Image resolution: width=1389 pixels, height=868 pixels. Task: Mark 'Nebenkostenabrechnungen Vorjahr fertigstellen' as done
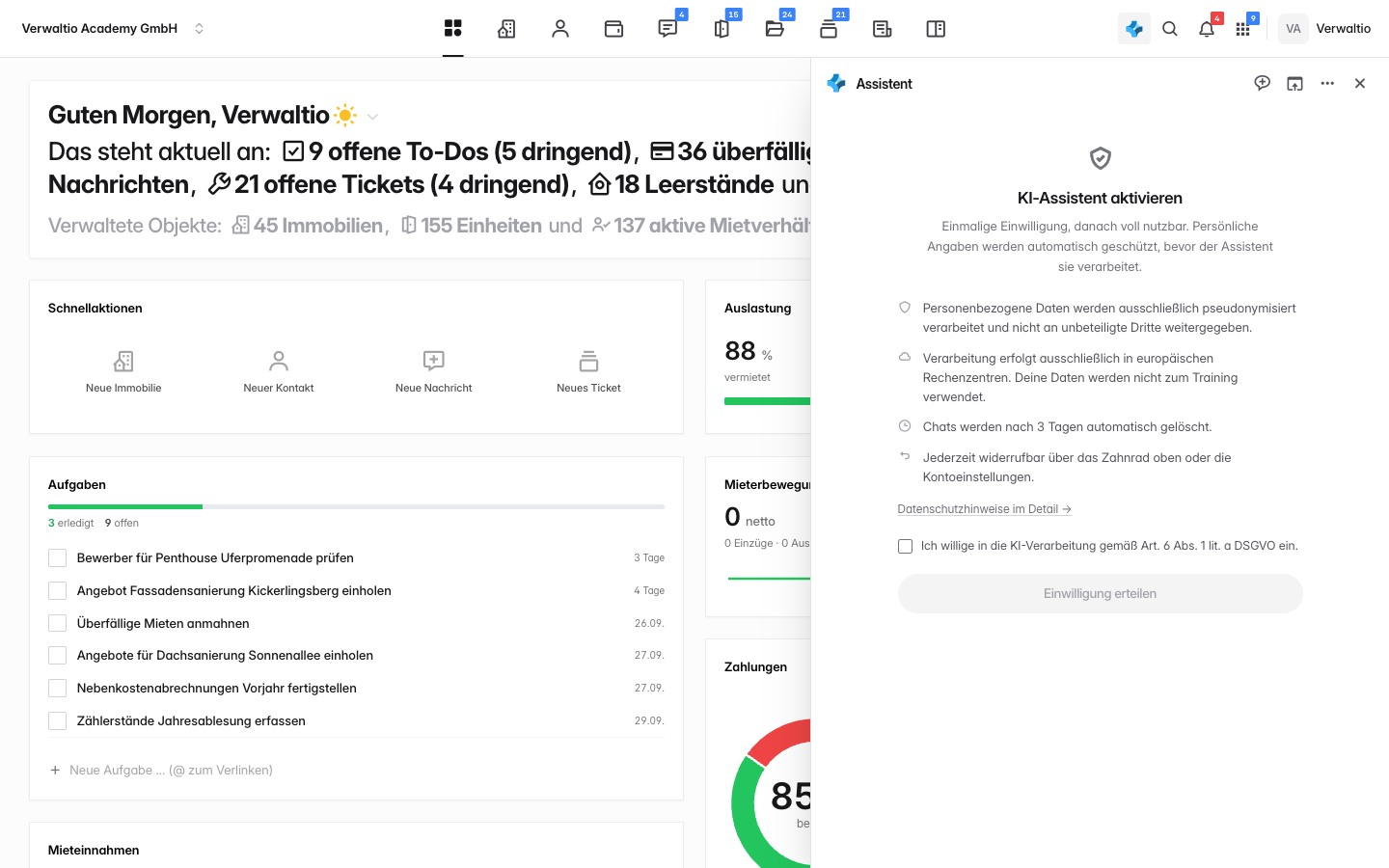click(x=58, y=689)
